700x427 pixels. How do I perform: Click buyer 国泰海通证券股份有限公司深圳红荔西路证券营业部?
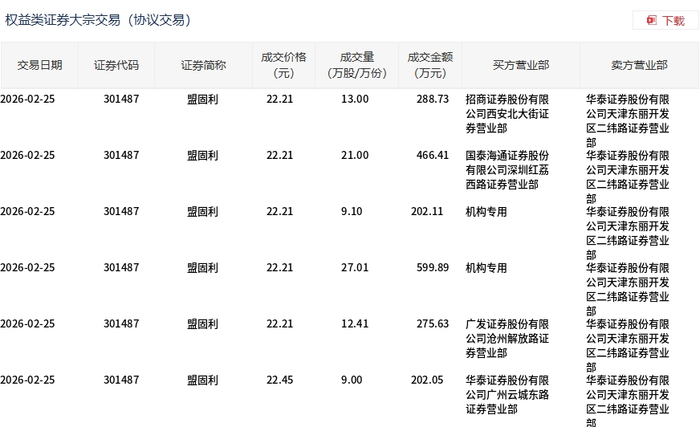[x=507, y=170]
